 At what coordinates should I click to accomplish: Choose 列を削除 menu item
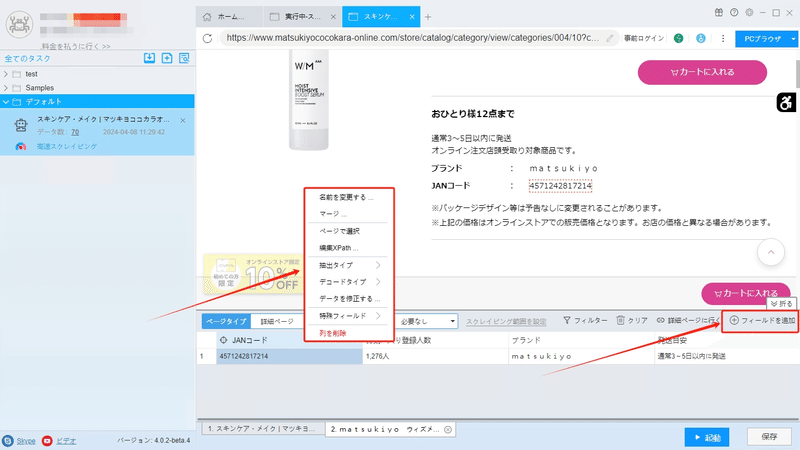[333, 333]
